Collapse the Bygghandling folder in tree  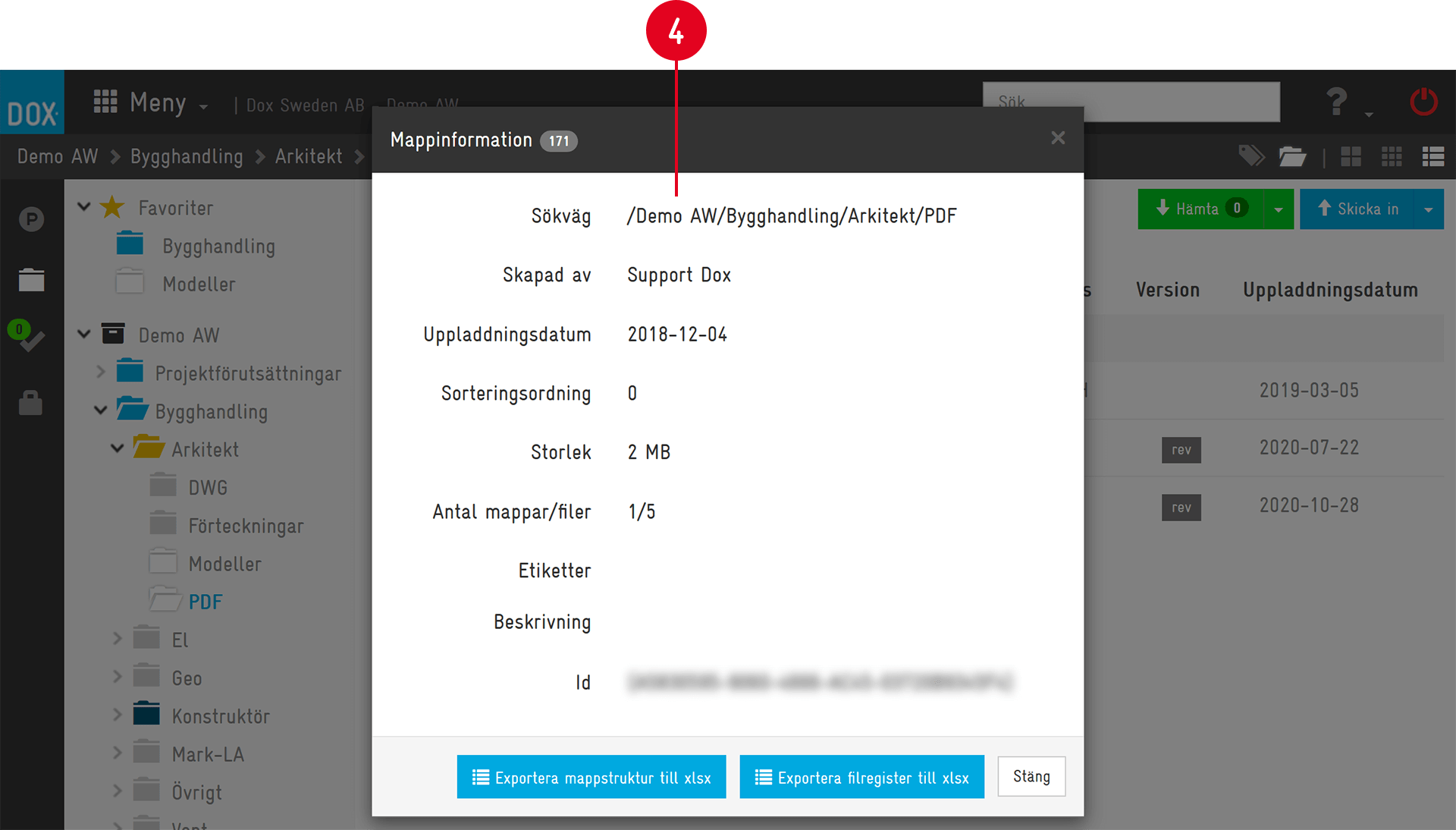point(101,410)
